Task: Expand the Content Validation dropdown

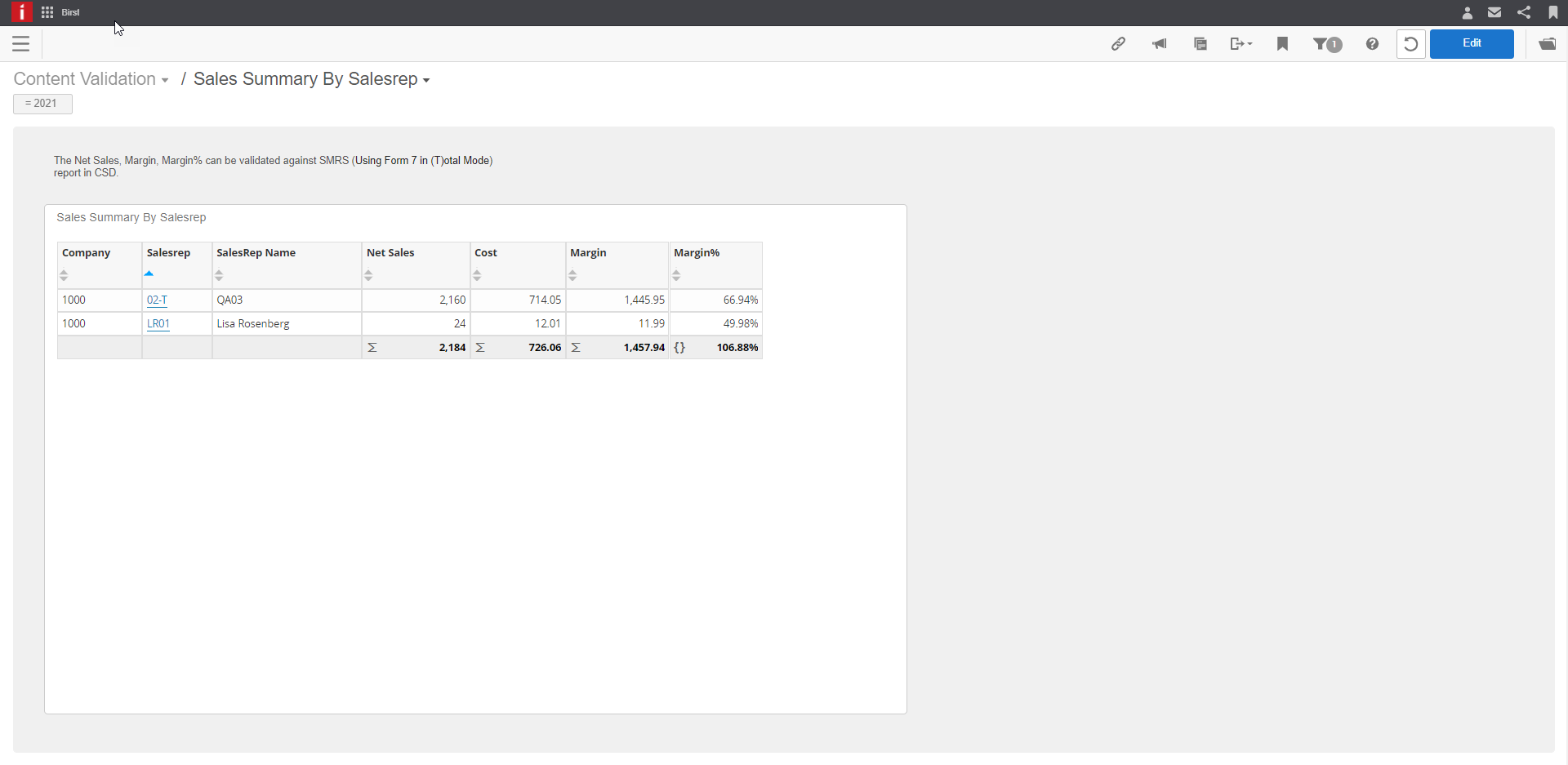Action: [164, 79]
